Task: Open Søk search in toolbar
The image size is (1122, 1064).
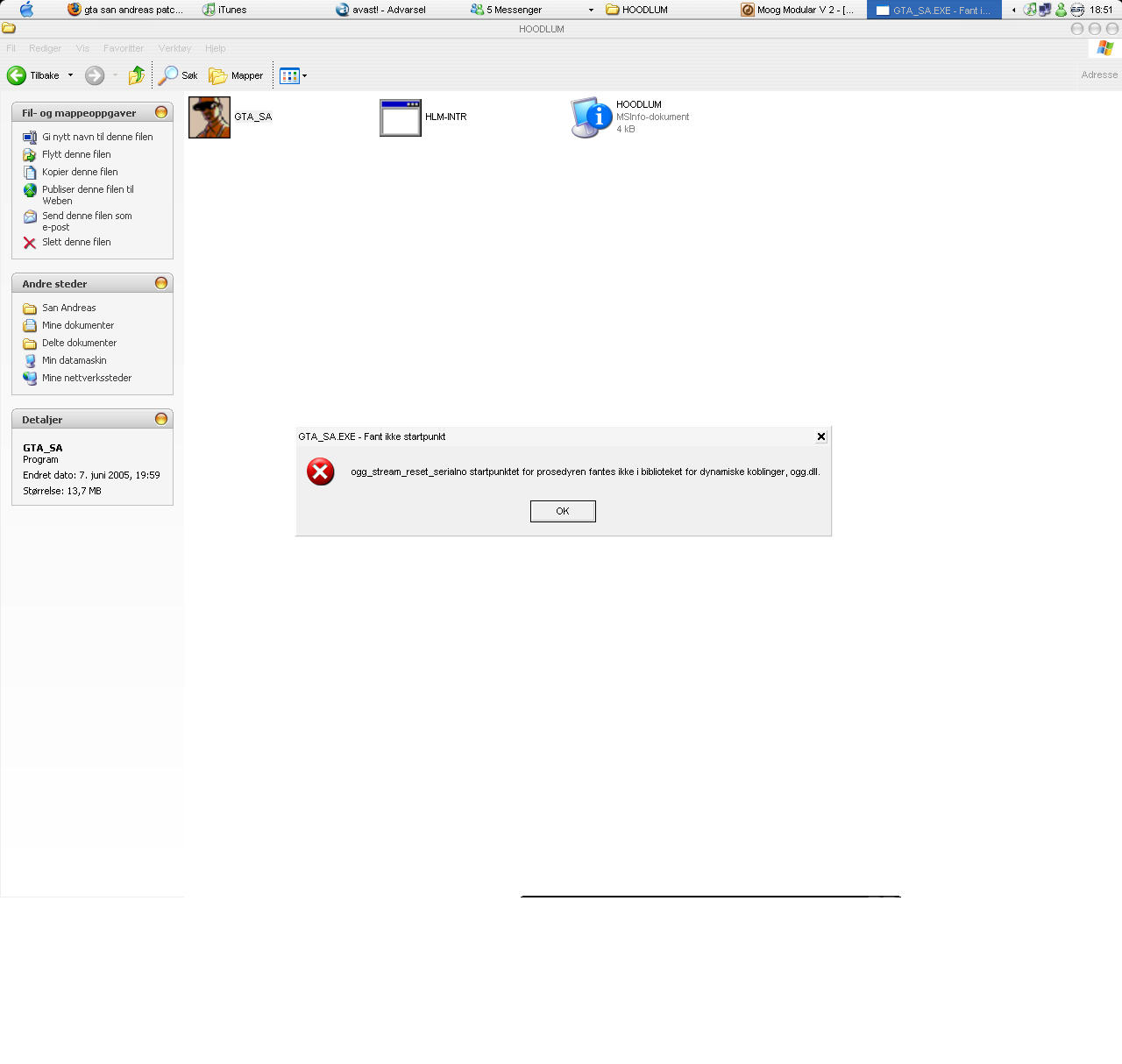Action: coord(178,75)
